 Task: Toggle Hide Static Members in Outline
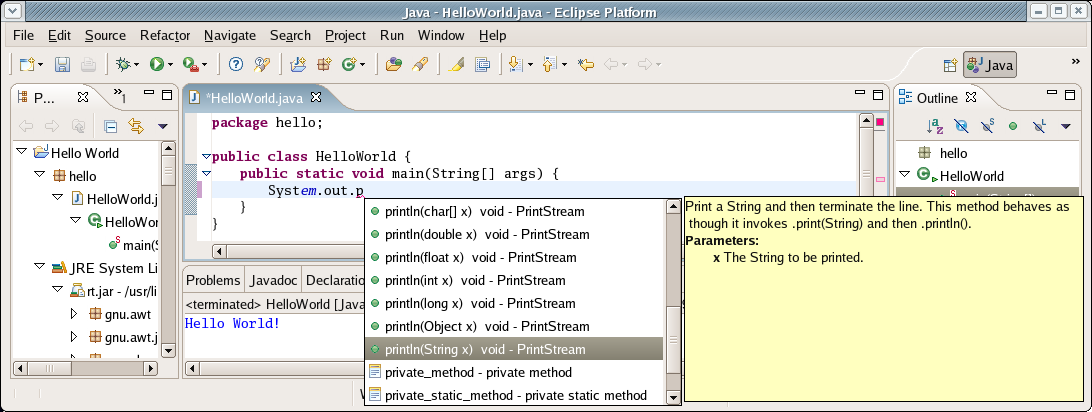click(x=988, y=126)
